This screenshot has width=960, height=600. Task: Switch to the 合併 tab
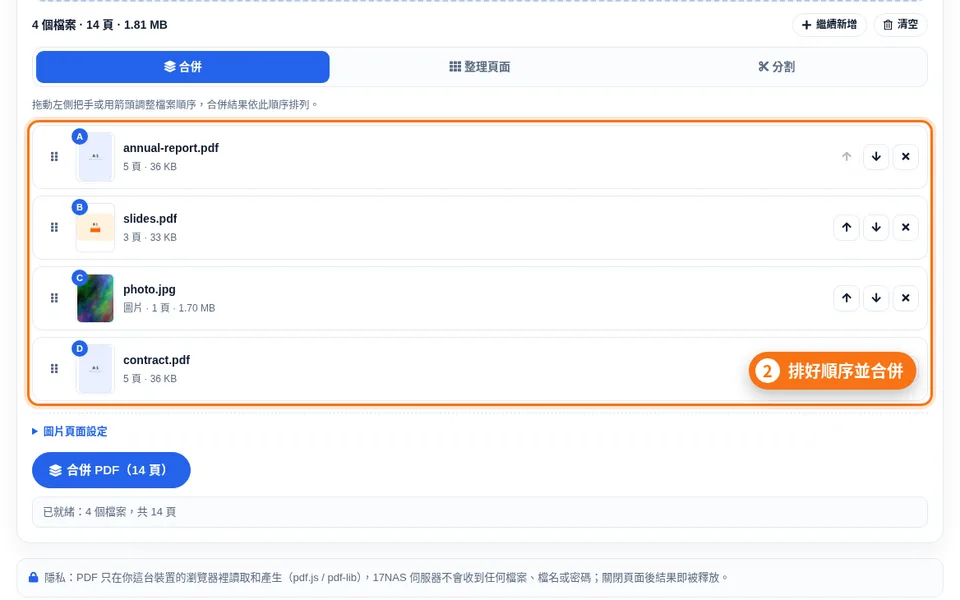tap(182, 67)
